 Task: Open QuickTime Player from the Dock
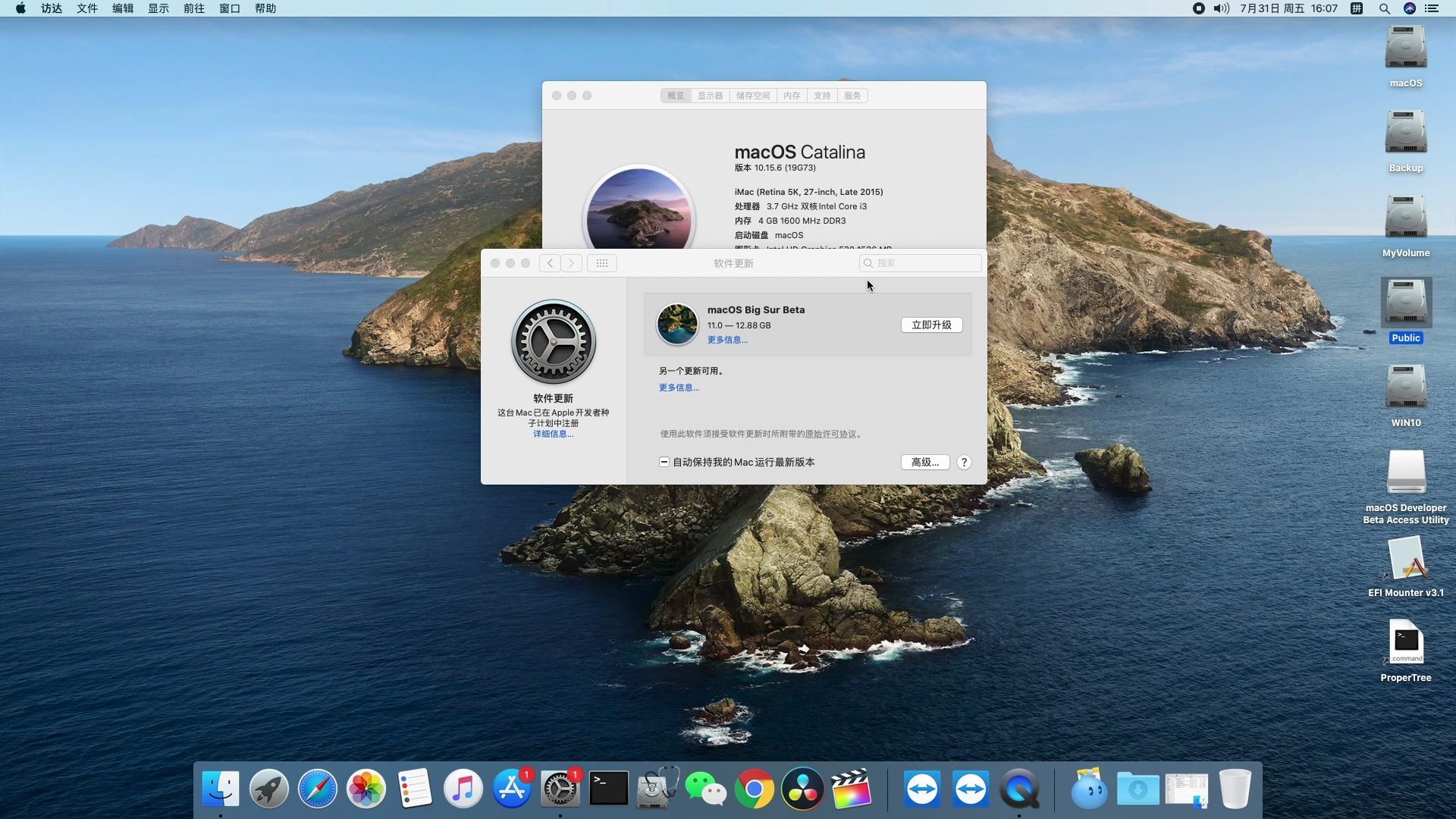click(x=1019, y=789)
